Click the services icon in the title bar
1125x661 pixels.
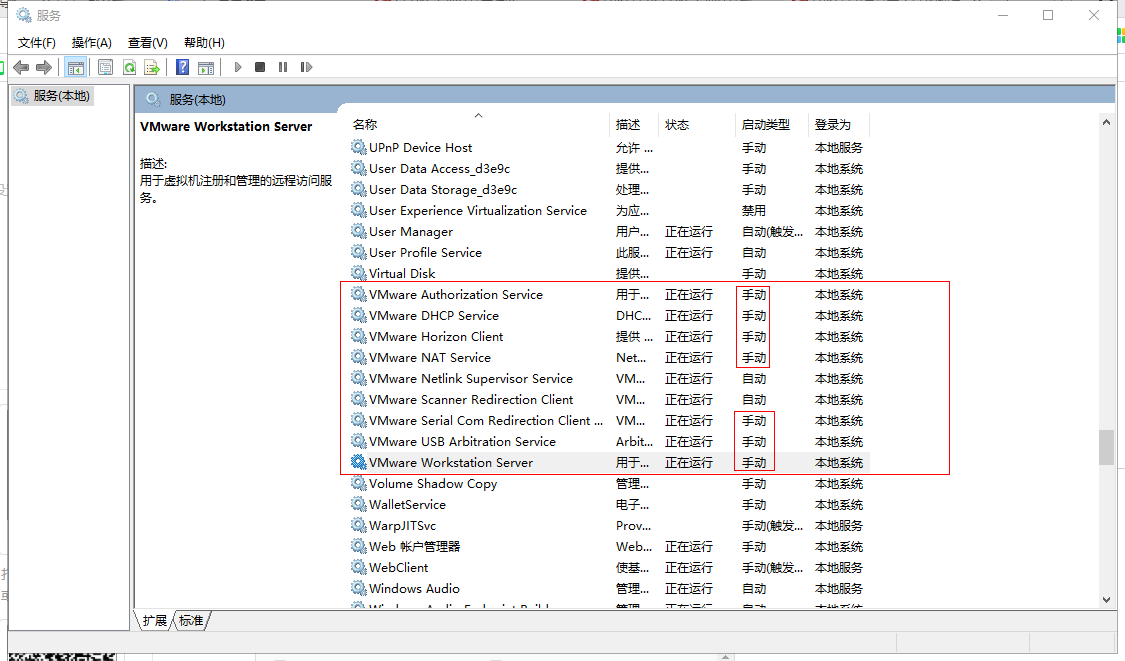pyautogui.click(x=24, y=15)
